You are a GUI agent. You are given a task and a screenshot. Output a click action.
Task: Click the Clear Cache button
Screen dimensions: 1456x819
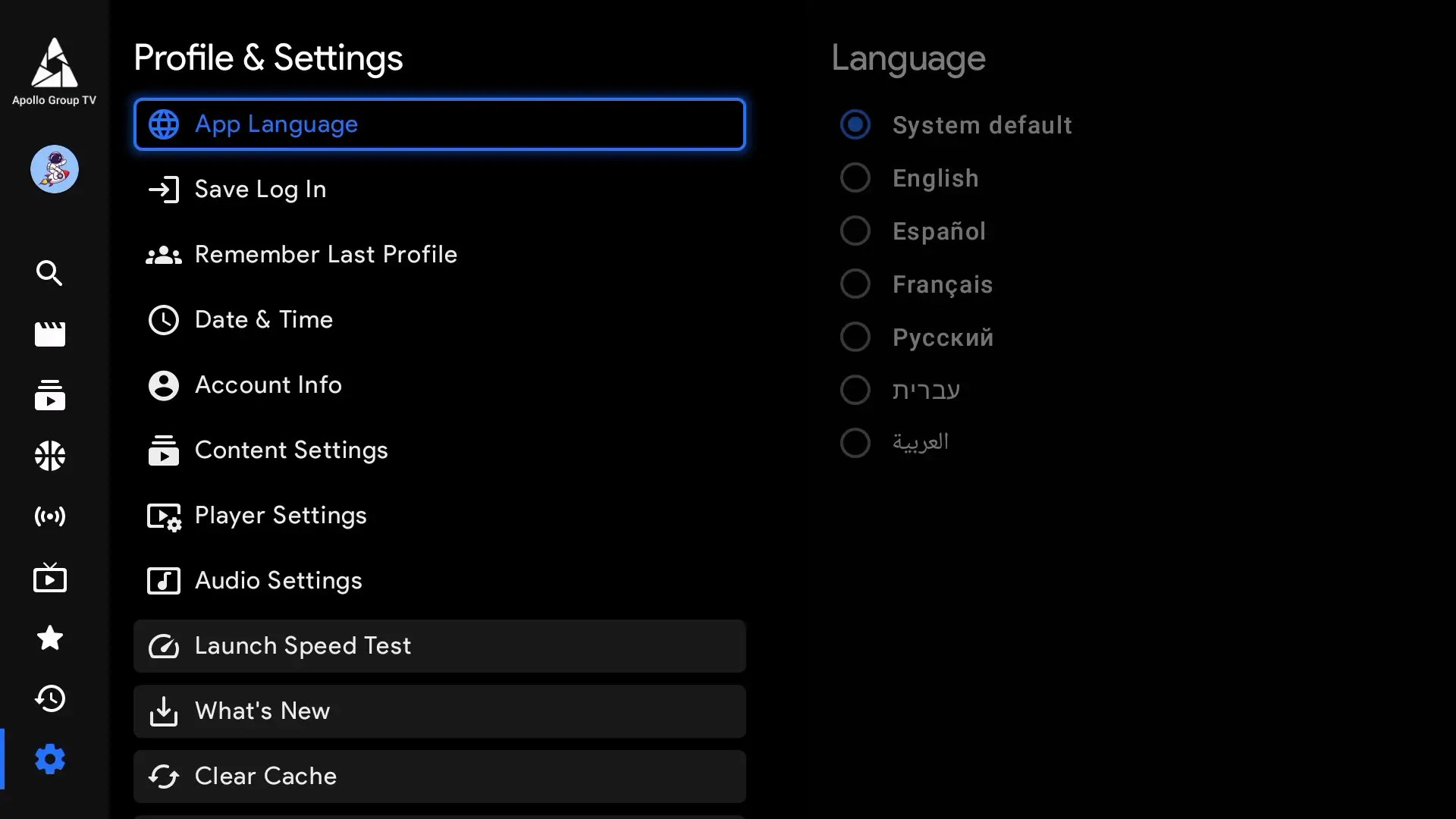[x=439, y=777]
